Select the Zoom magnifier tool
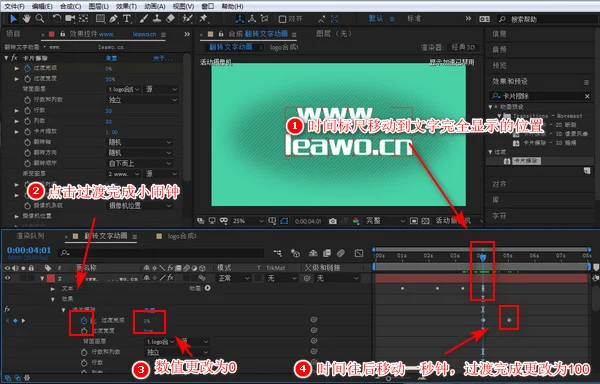The height and width of the screenshot is (384, 600). point(39,18)
